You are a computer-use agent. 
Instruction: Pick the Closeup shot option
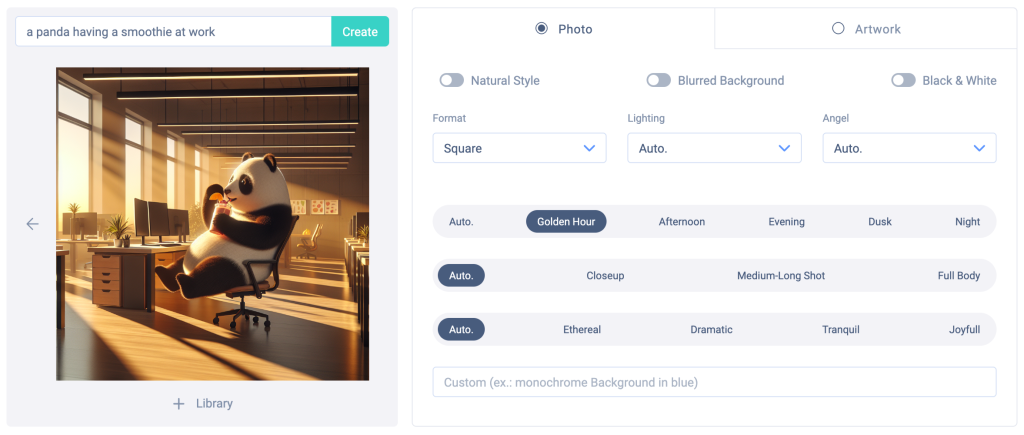[x=605, y=275]
